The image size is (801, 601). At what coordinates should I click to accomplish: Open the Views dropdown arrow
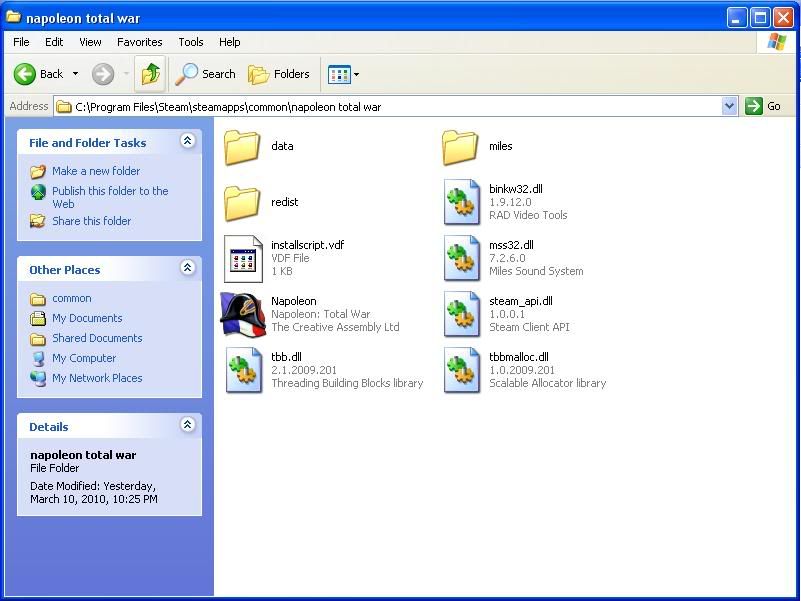click(357, 75)
